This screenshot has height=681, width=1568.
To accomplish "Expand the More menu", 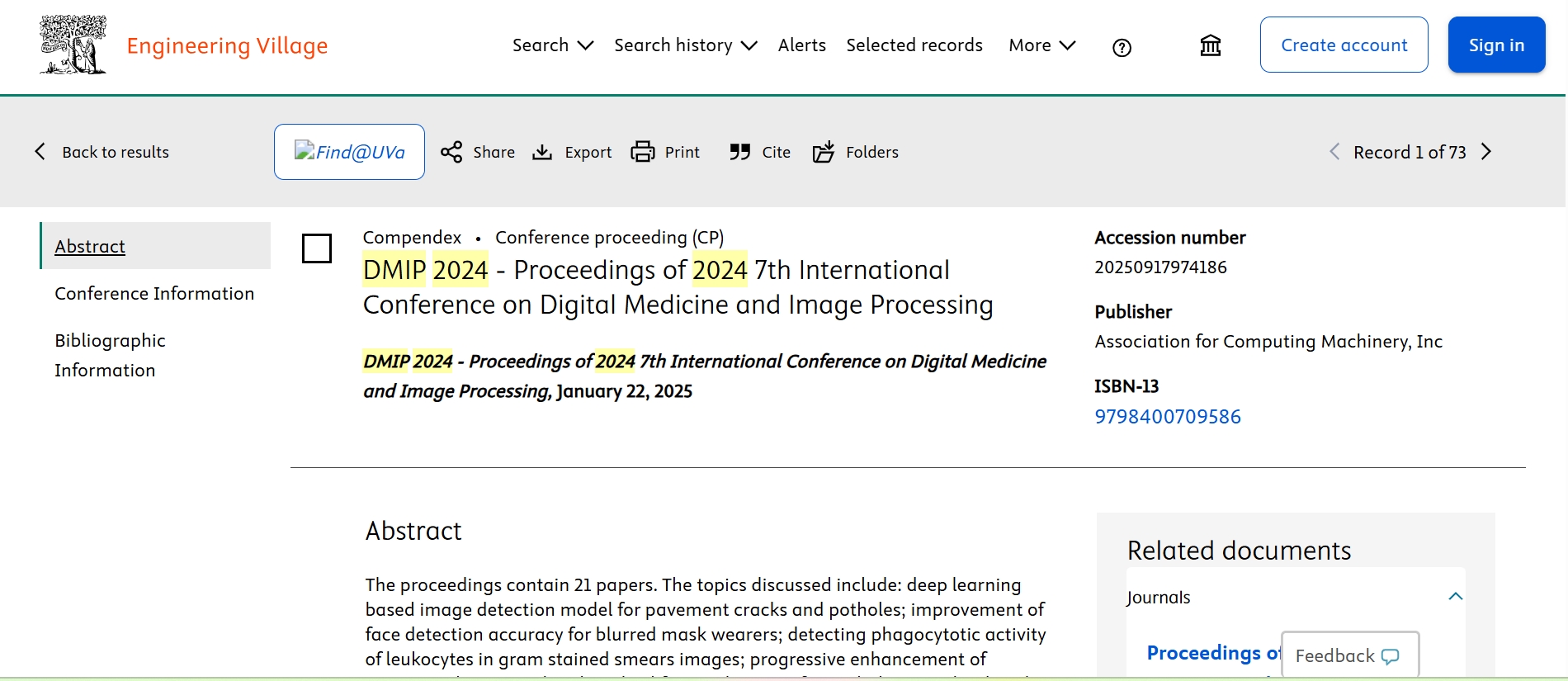I will (1041, 45).
